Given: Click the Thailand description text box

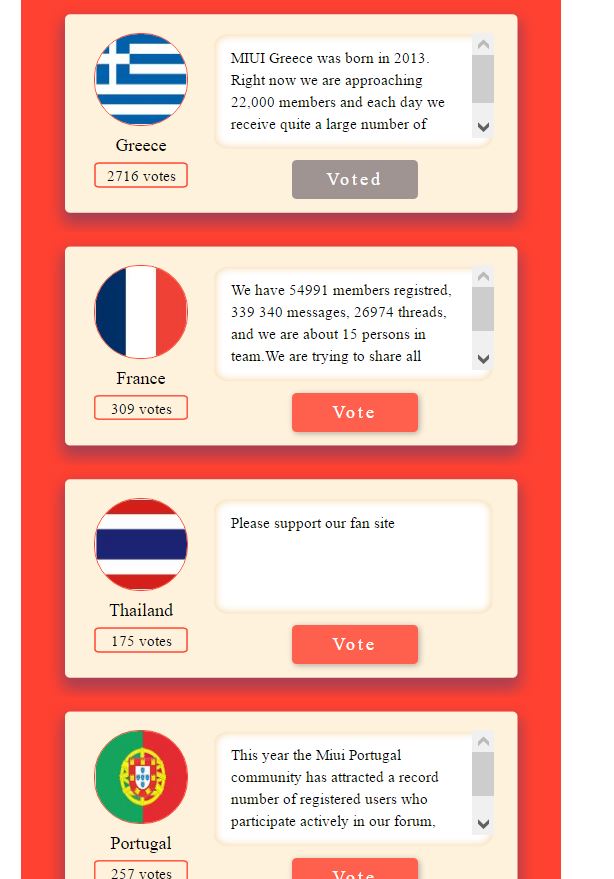Looking at the screenshot, I should pos(353,556).
